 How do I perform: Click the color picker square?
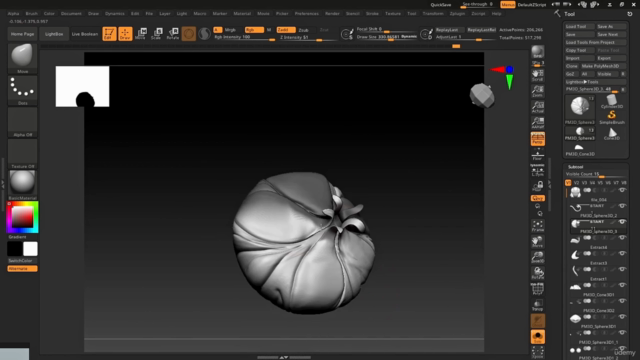(22, 217)
